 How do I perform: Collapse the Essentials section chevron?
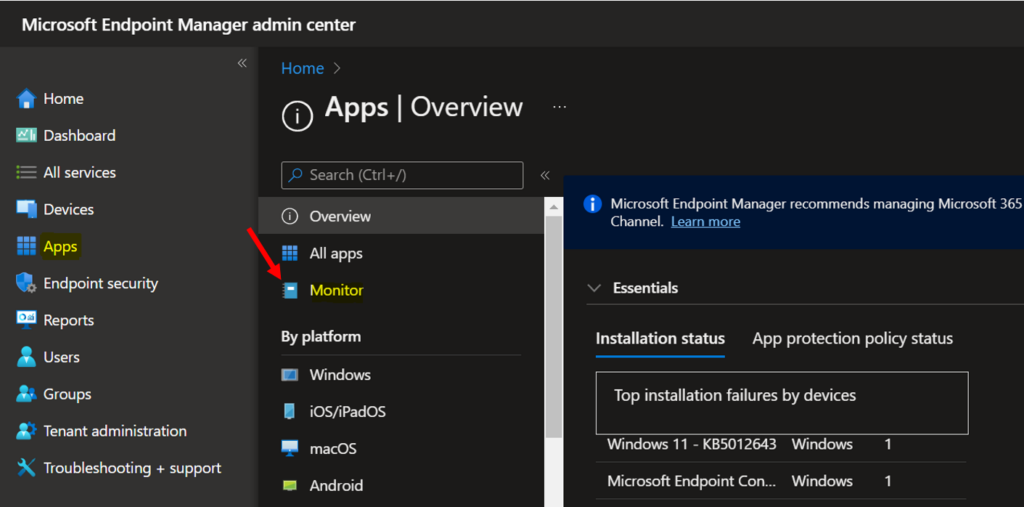tap(594, 288)
